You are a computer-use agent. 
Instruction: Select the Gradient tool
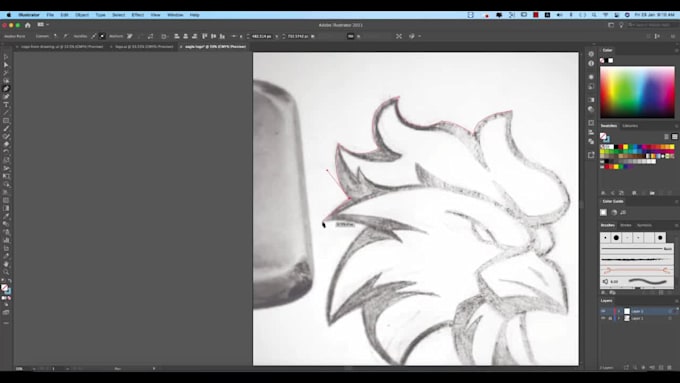pyautogui.click(x=6, y=208)
